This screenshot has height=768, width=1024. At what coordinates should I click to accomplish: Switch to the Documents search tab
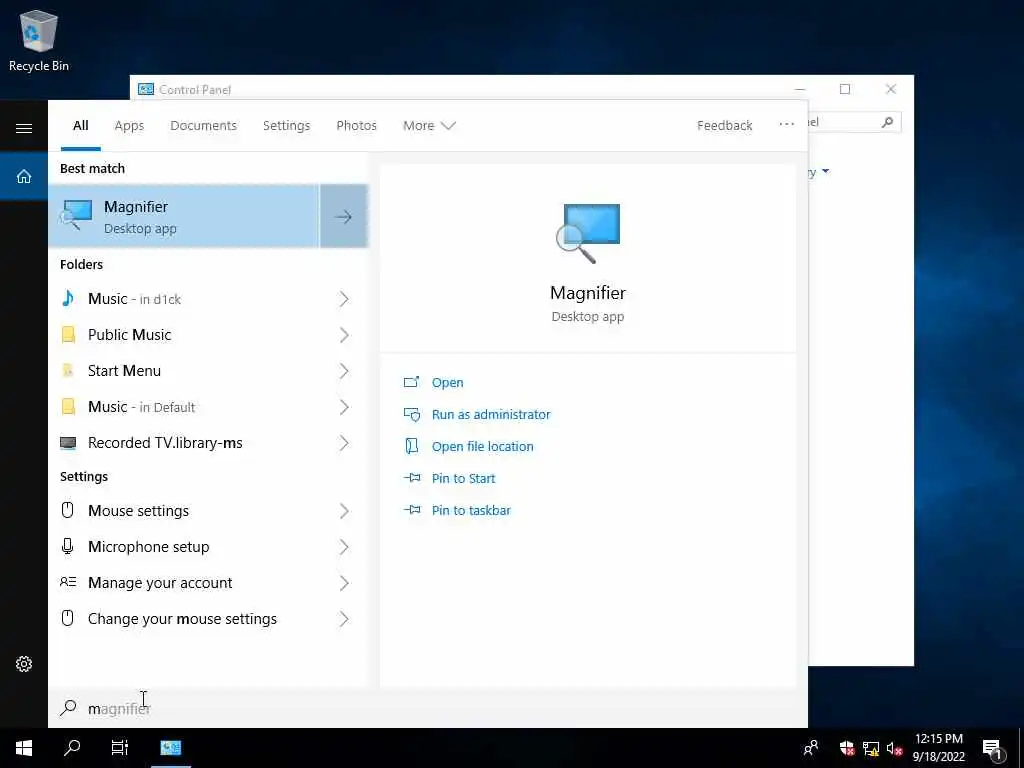point(204,125)
